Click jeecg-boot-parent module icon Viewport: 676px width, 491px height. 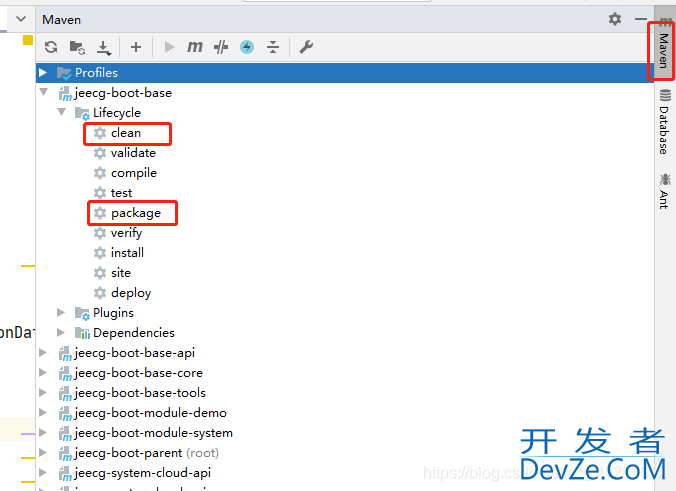[65, 453]
